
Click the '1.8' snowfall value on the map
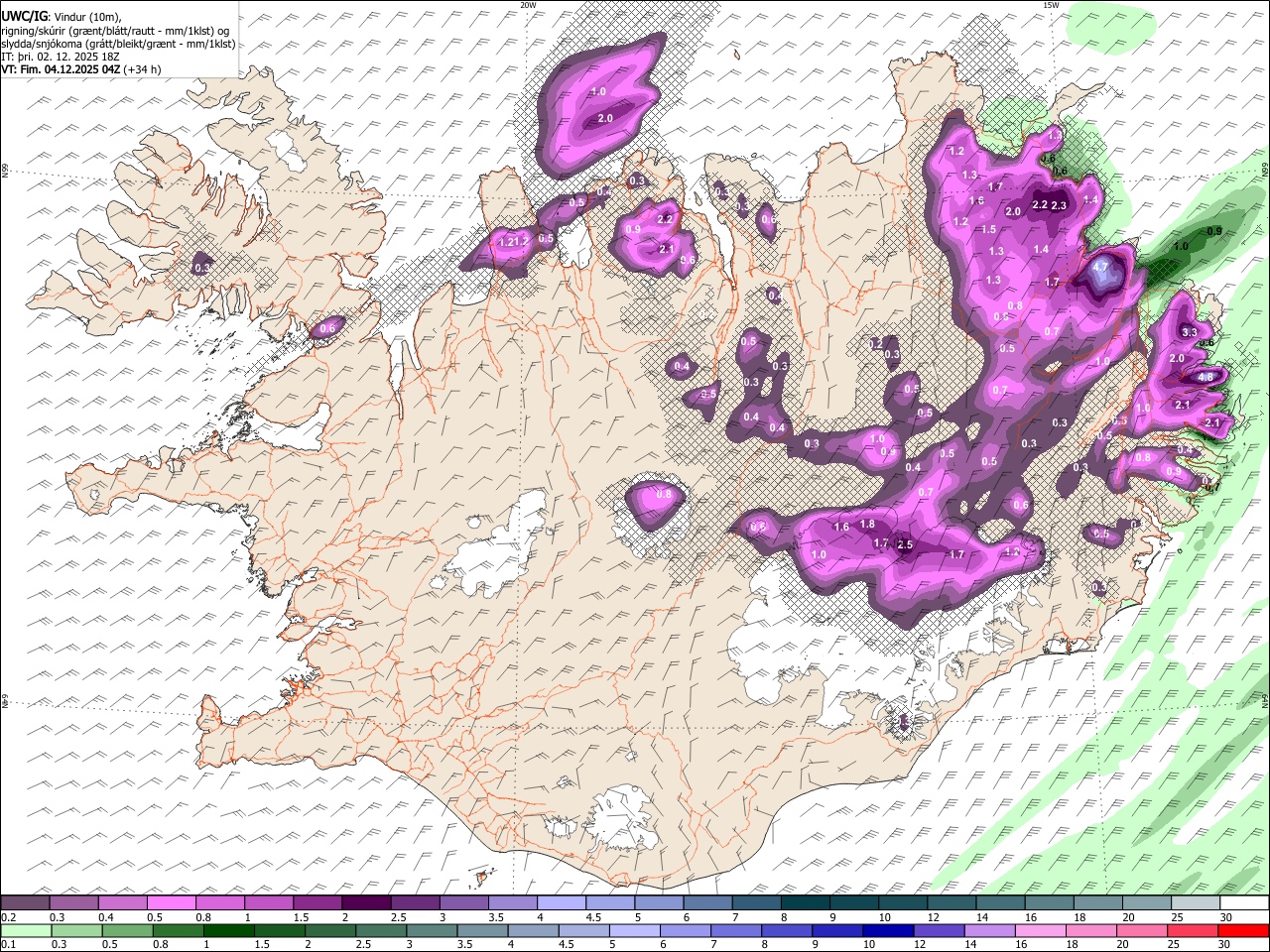point(867,525)
